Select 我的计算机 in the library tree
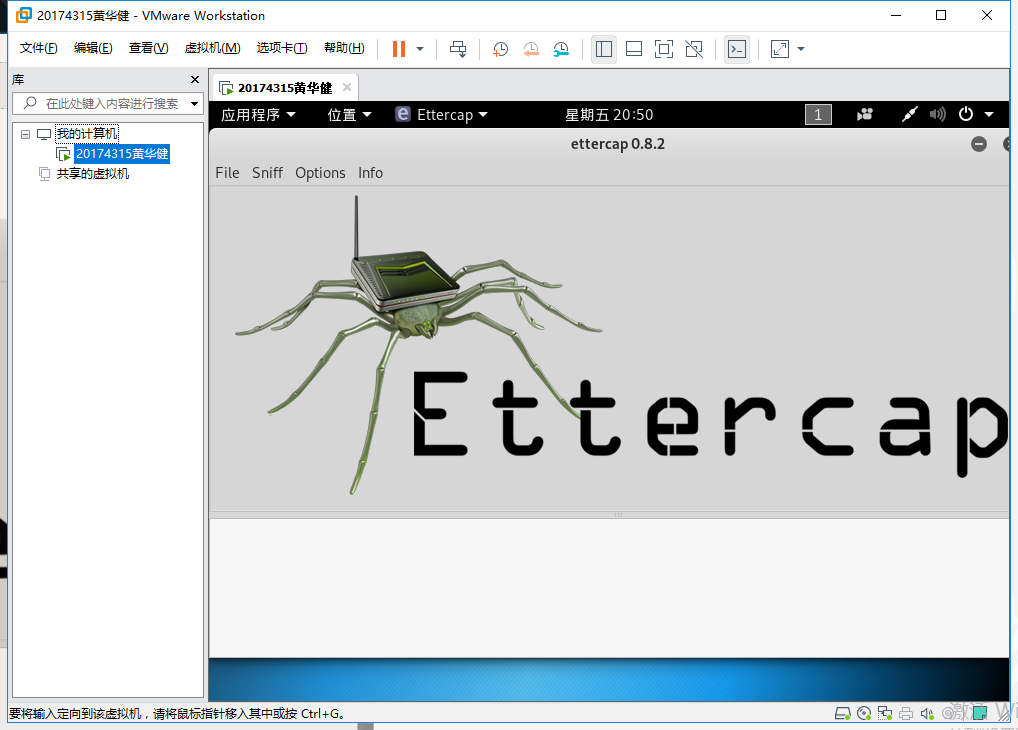Viewport: 1018px width, 730px height. click(87, 134)
